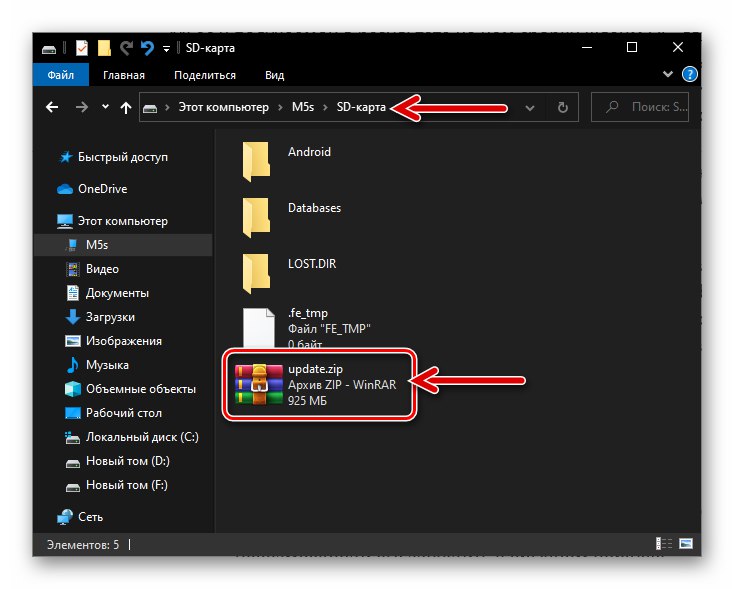Switch to details view in status bar

click(664, 544)
